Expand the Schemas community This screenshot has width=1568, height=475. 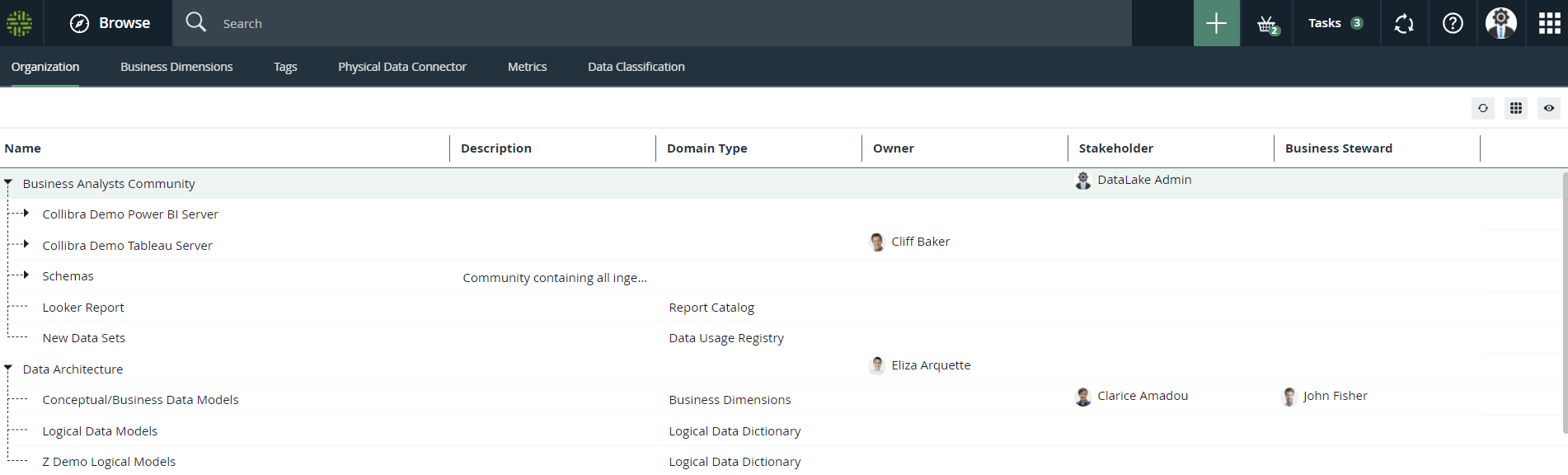[26, 275]
